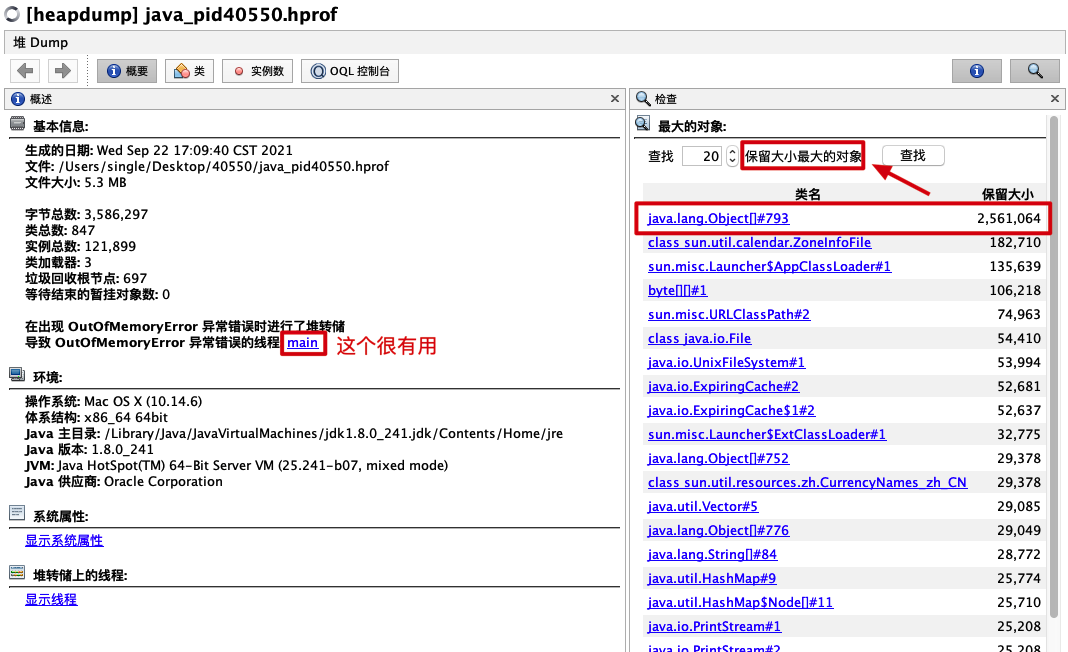This screenshot has width=1068, height=652.
Task: Open sun.misc.URLClassPath#2 entry
Action: click(x=729, y=314)
